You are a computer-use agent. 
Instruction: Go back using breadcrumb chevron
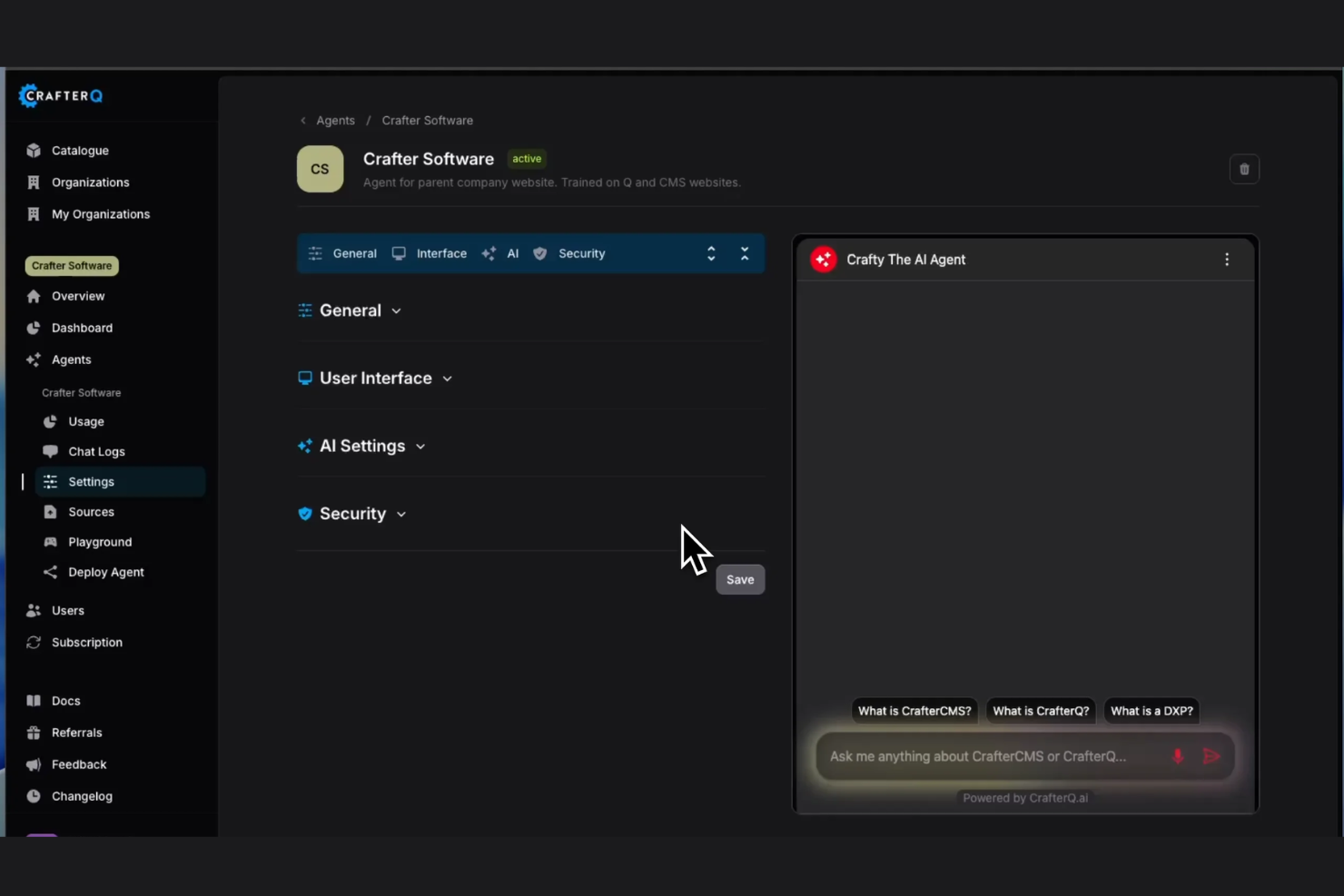point(303,121)
